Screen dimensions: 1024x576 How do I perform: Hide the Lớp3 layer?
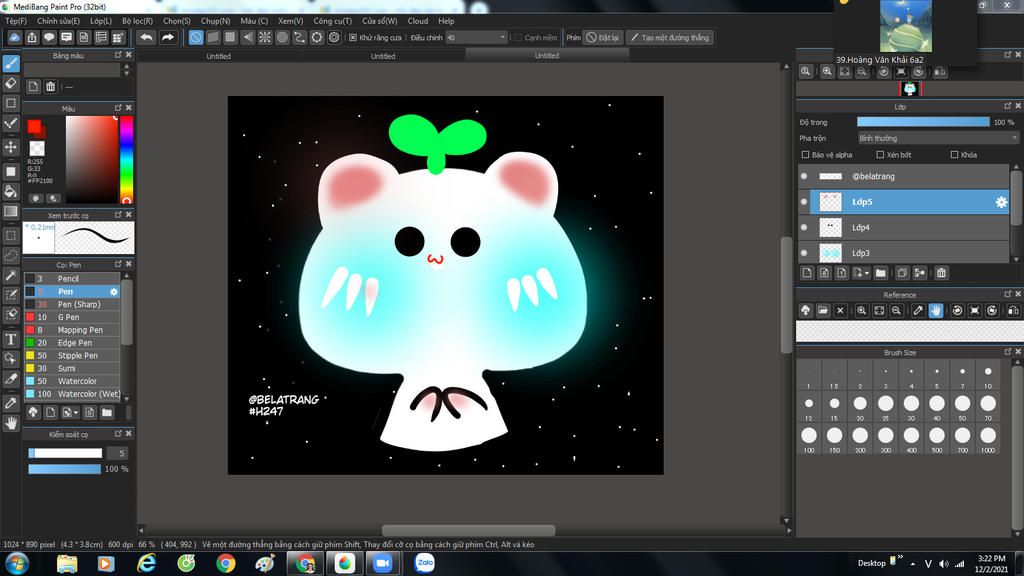click(x=804, y=253)
